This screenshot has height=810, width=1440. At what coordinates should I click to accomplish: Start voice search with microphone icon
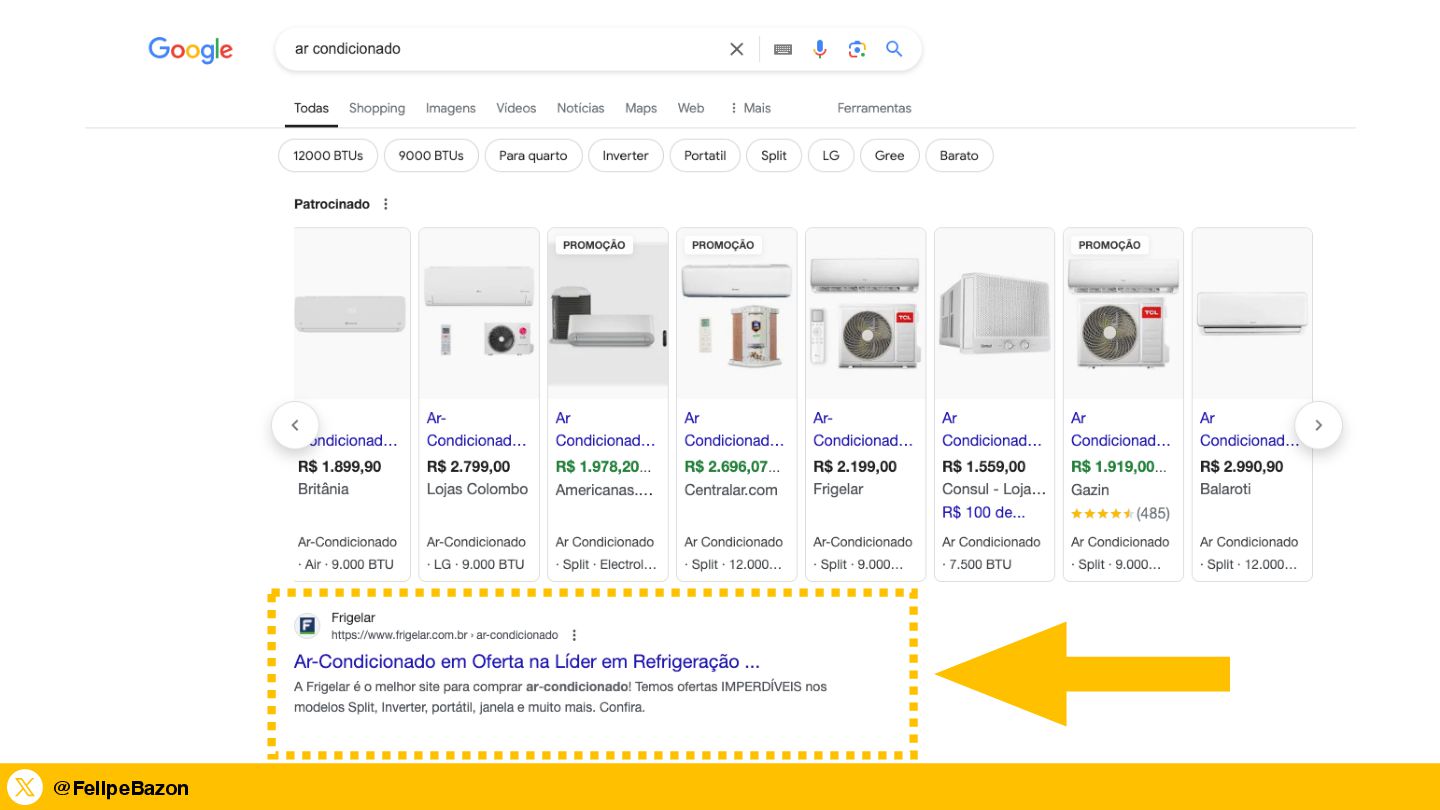tap(820, 49)
